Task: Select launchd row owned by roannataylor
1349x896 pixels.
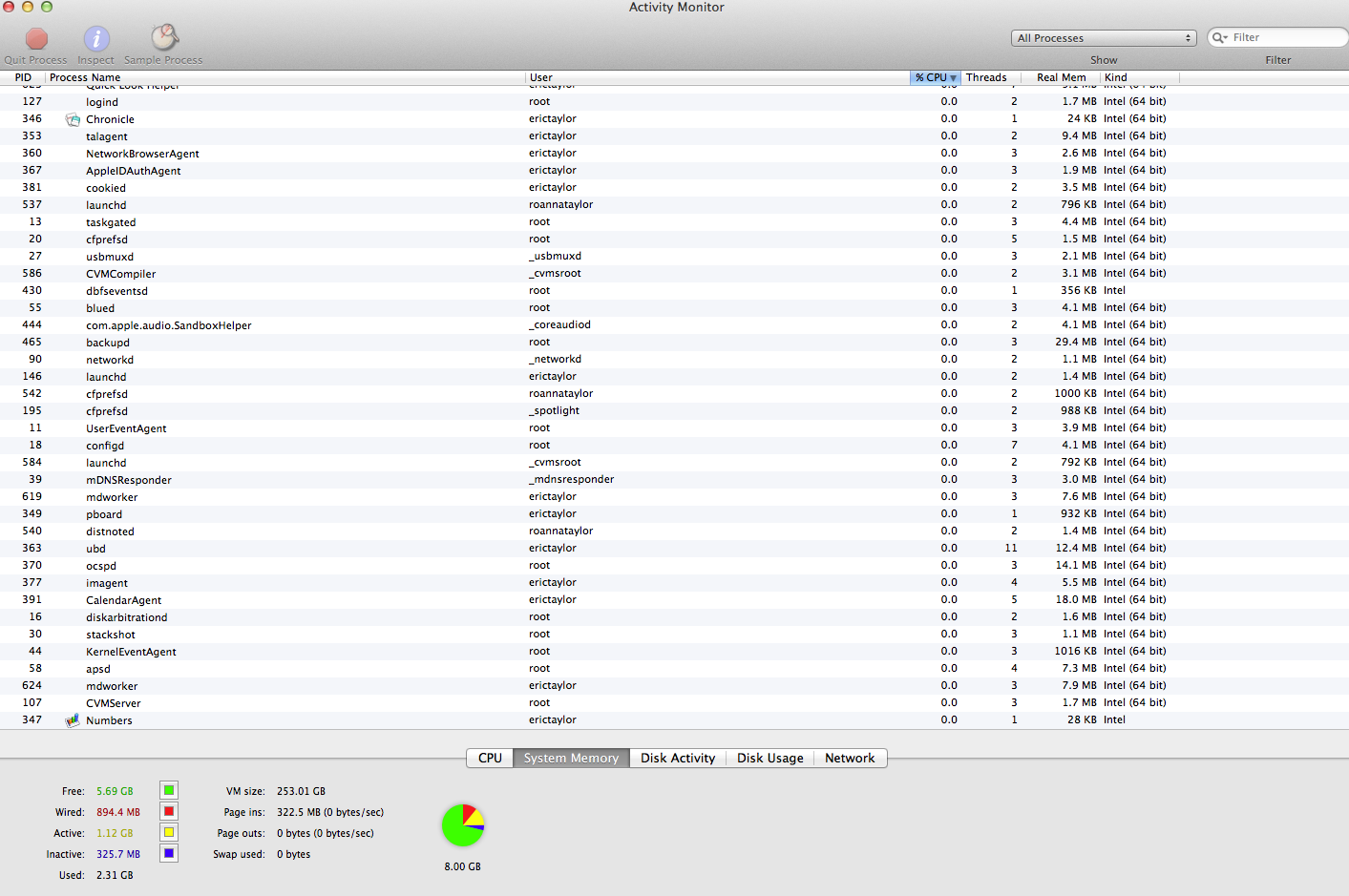Action: 674,205
